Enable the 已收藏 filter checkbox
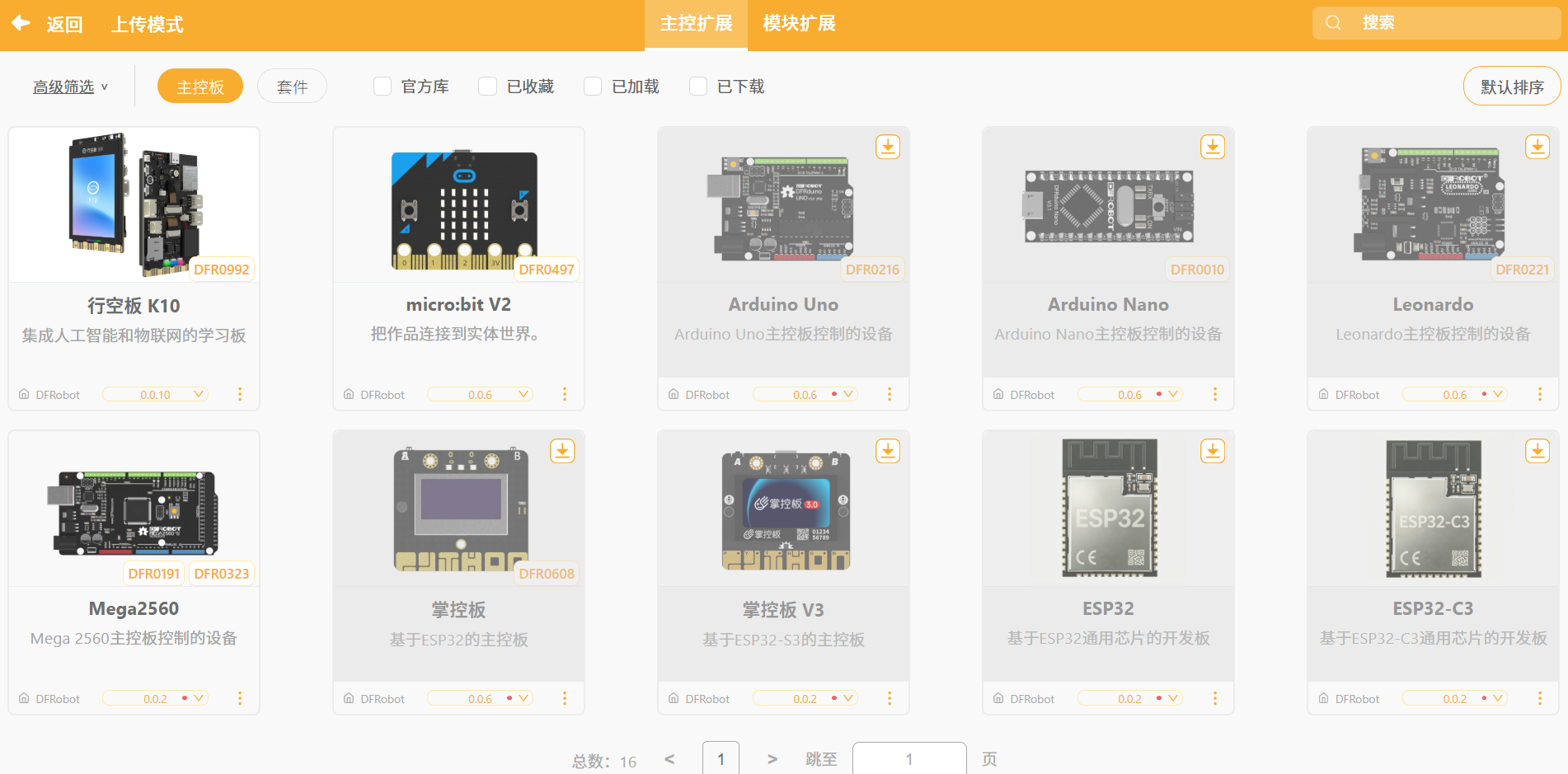The image size is (1568, 774). pyautogui.click(x=488, y=87)
